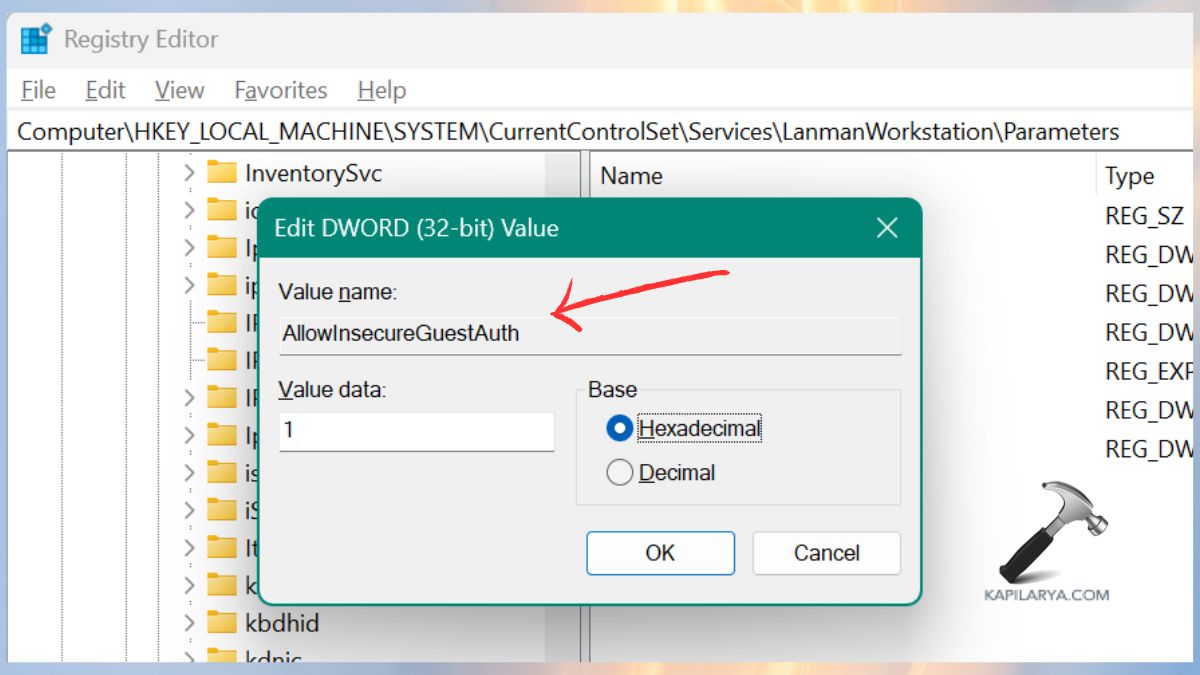Open the View menu

coord(178,90)
